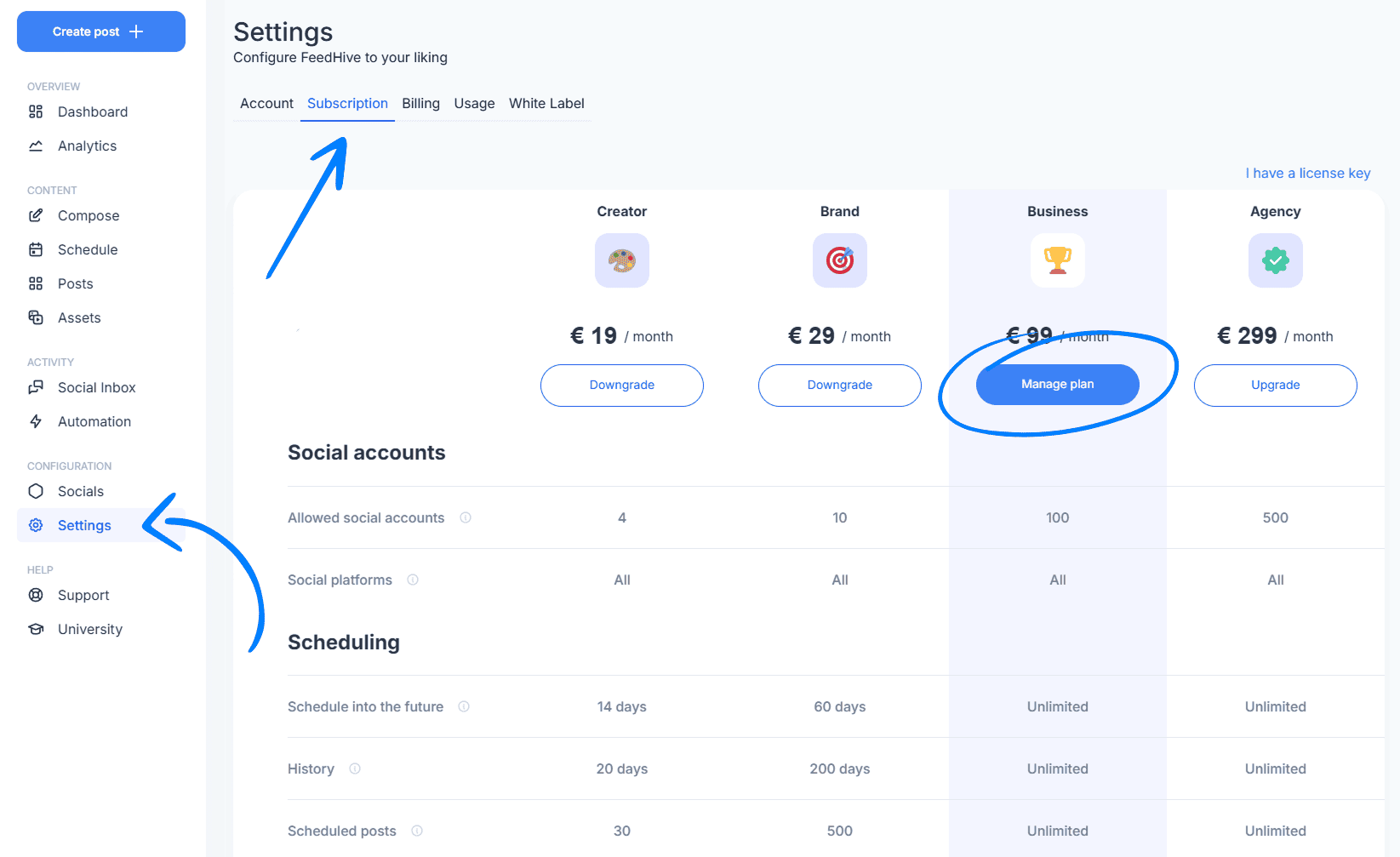Click info icon beside History

[x=355, y=768]
